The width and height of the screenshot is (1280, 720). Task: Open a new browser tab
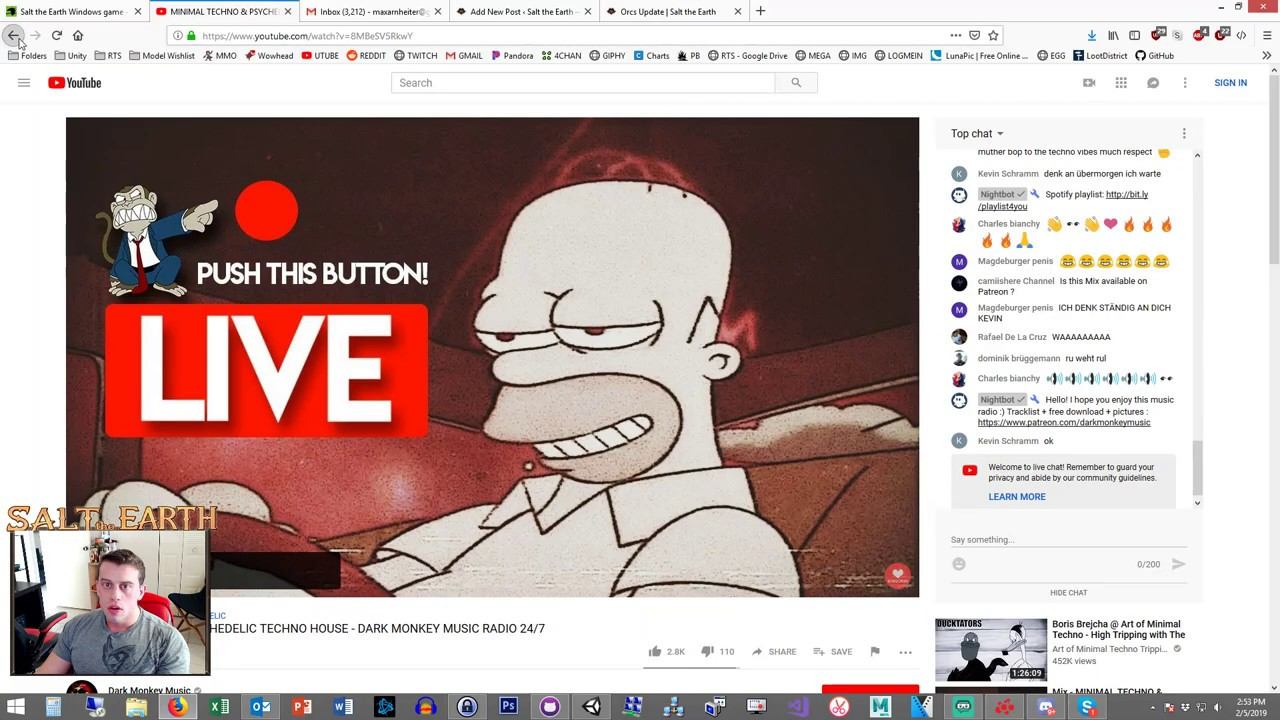tap(760, 11)
